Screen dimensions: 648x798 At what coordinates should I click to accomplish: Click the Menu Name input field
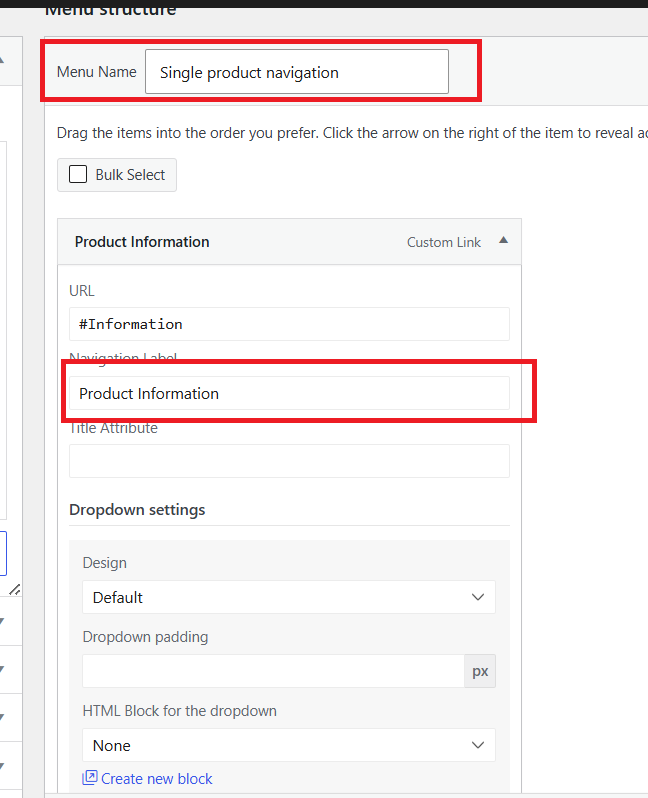pos(297,72)
